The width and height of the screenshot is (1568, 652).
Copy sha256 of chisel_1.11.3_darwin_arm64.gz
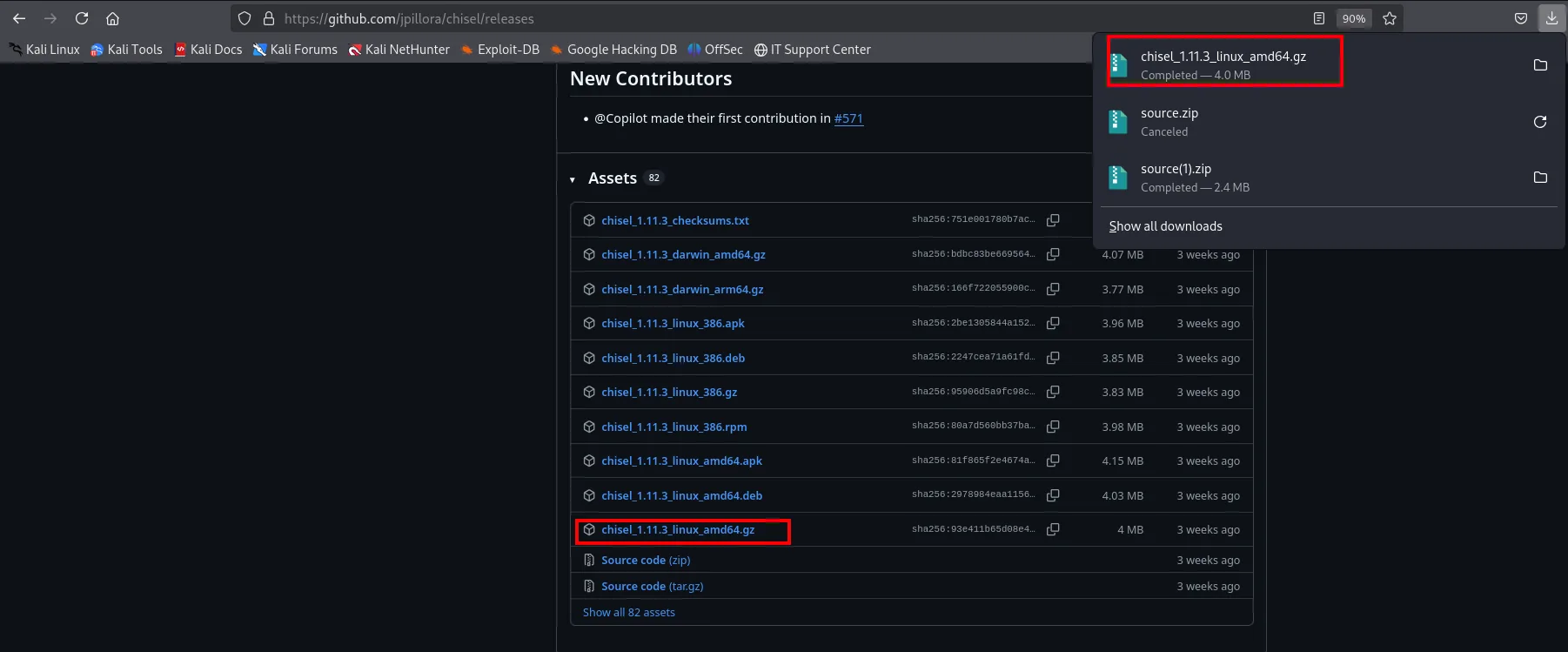tap(1053, 289)
